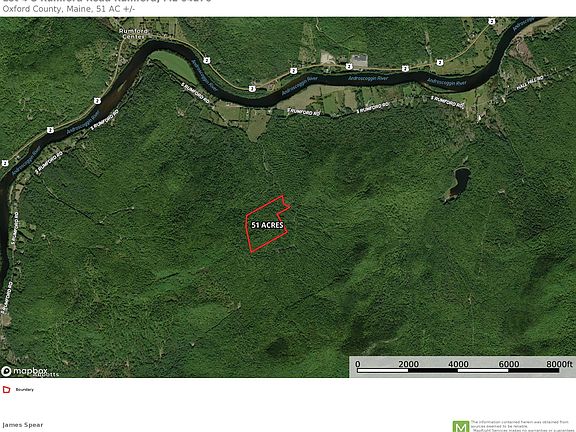576x432 pixels.
Task: Click the Mapbox logo icon
Action: tap(6, 371)
